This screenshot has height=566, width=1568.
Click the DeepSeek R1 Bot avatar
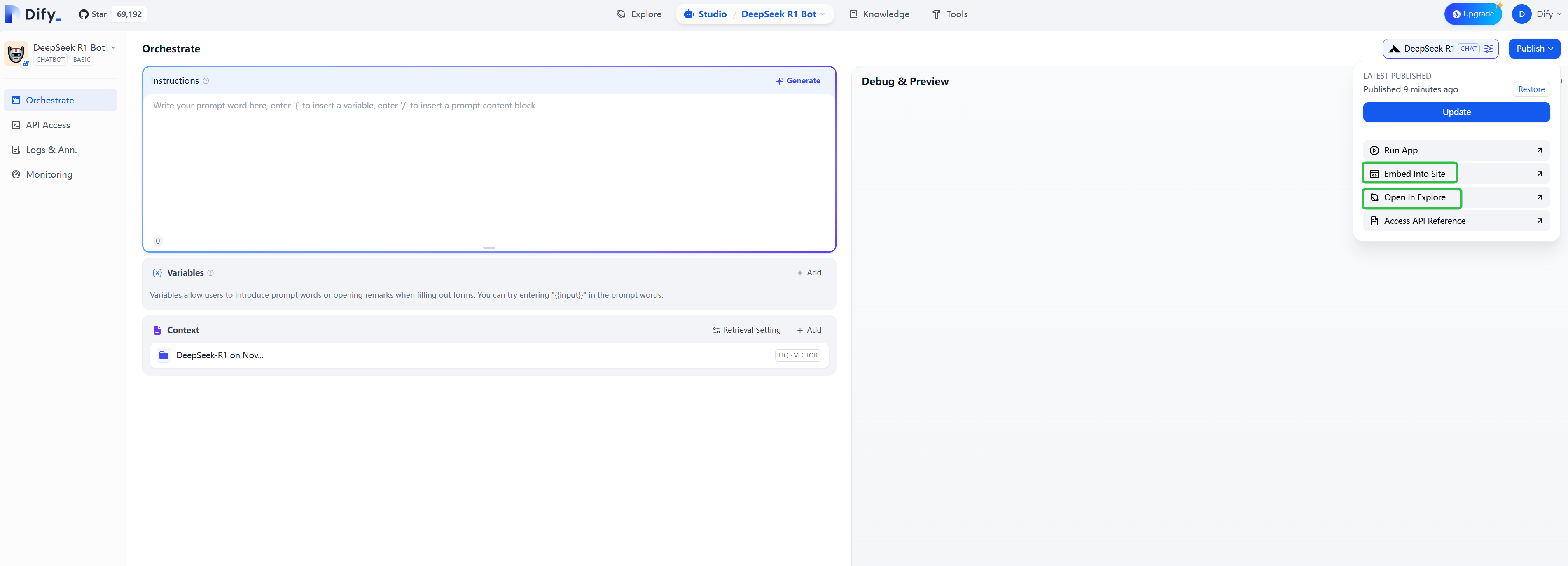[x=16, y=54]
